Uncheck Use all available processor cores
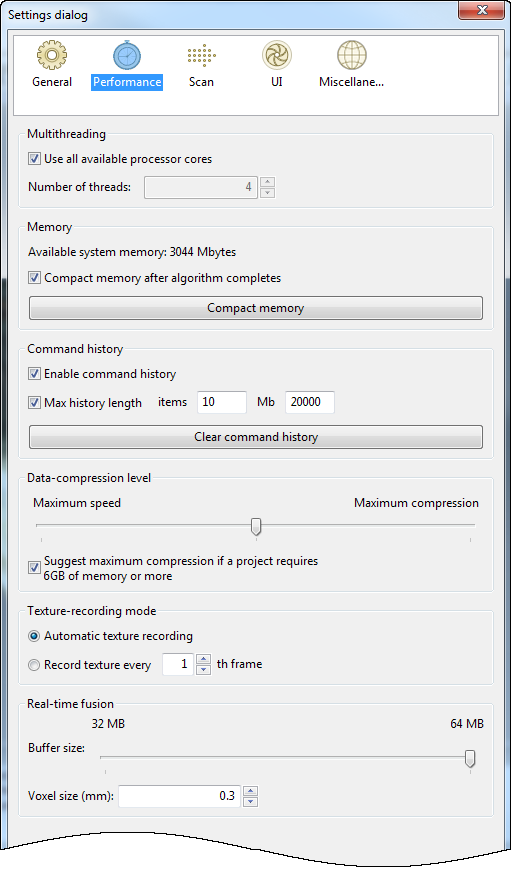 pos(34,159)
